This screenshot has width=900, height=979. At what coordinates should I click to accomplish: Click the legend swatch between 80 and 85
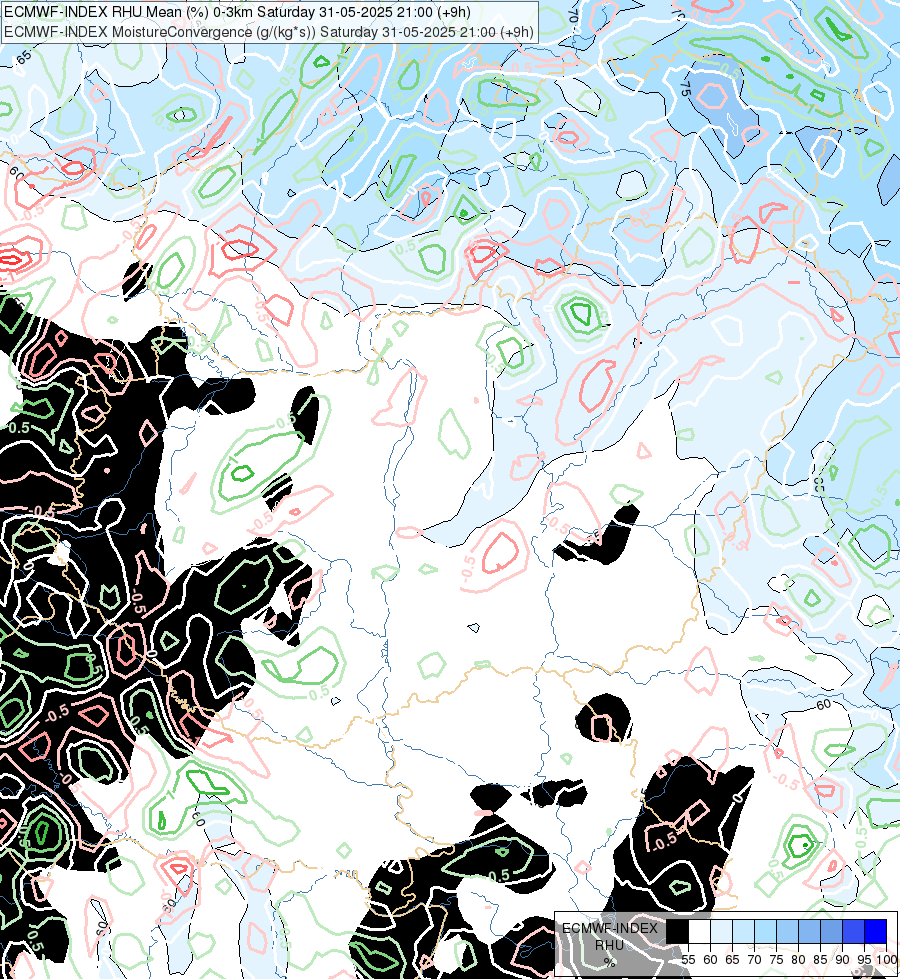pos(809,931)
